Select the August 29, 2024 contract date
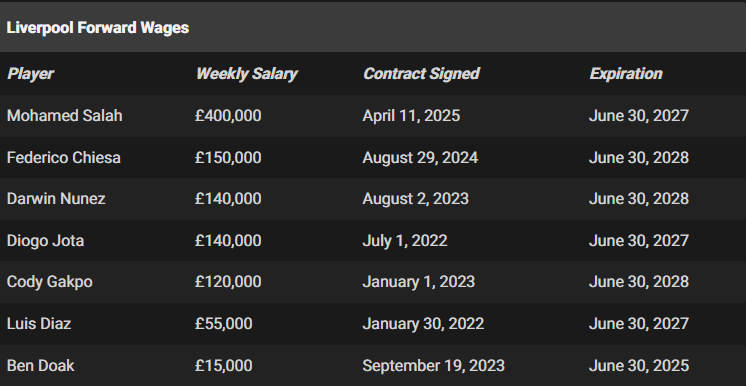This screenshot has height=386, width=746. tap(420, 158)
